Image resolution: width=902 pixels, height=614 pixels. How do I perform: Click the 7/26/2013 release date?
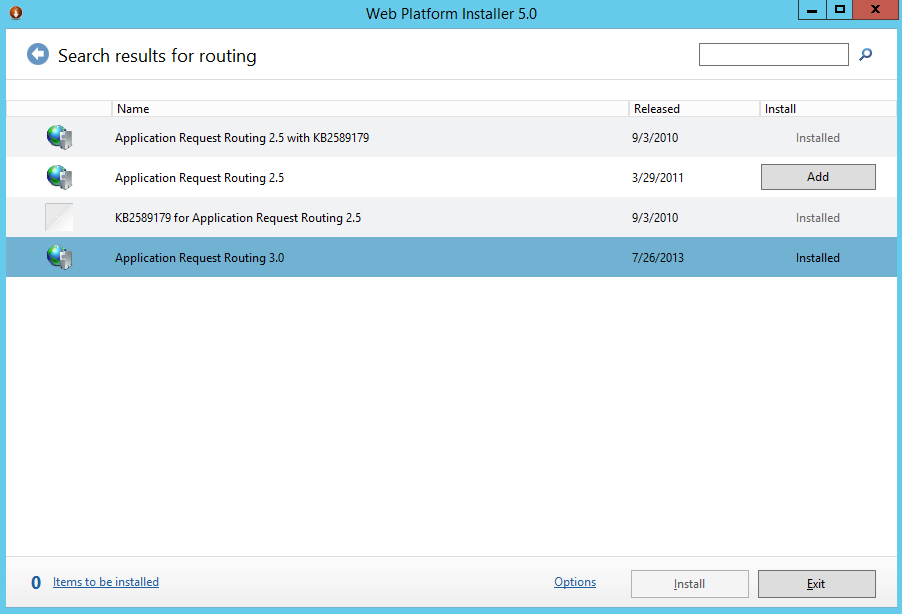pos(658,258)
